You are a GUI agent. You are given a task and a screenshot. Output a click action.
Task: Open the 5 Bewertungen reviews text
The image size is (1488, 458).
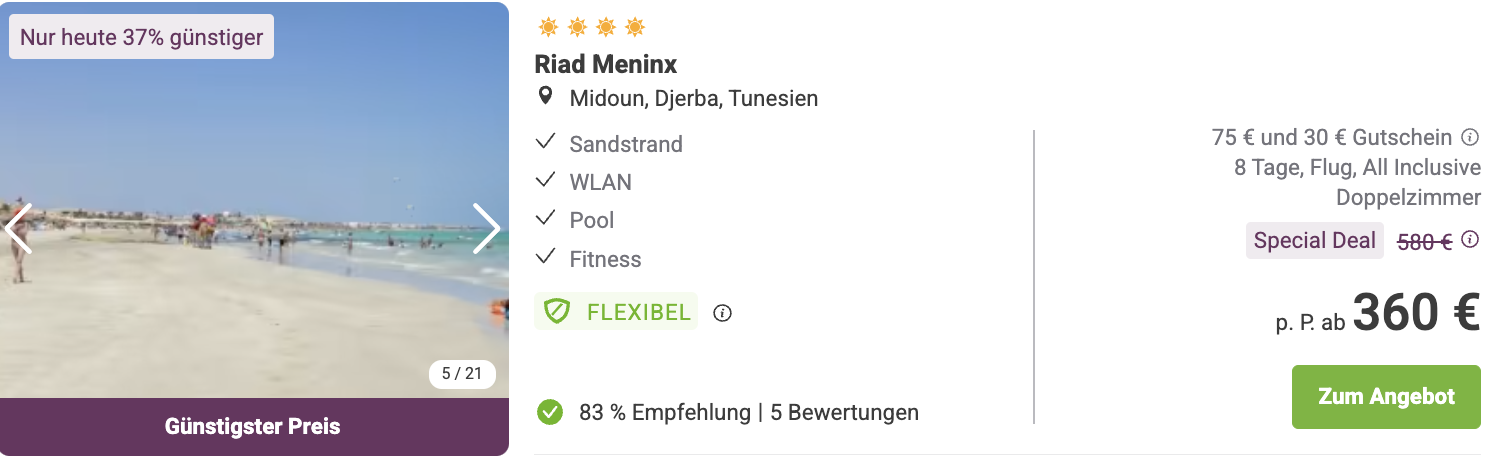click(845, 412)
